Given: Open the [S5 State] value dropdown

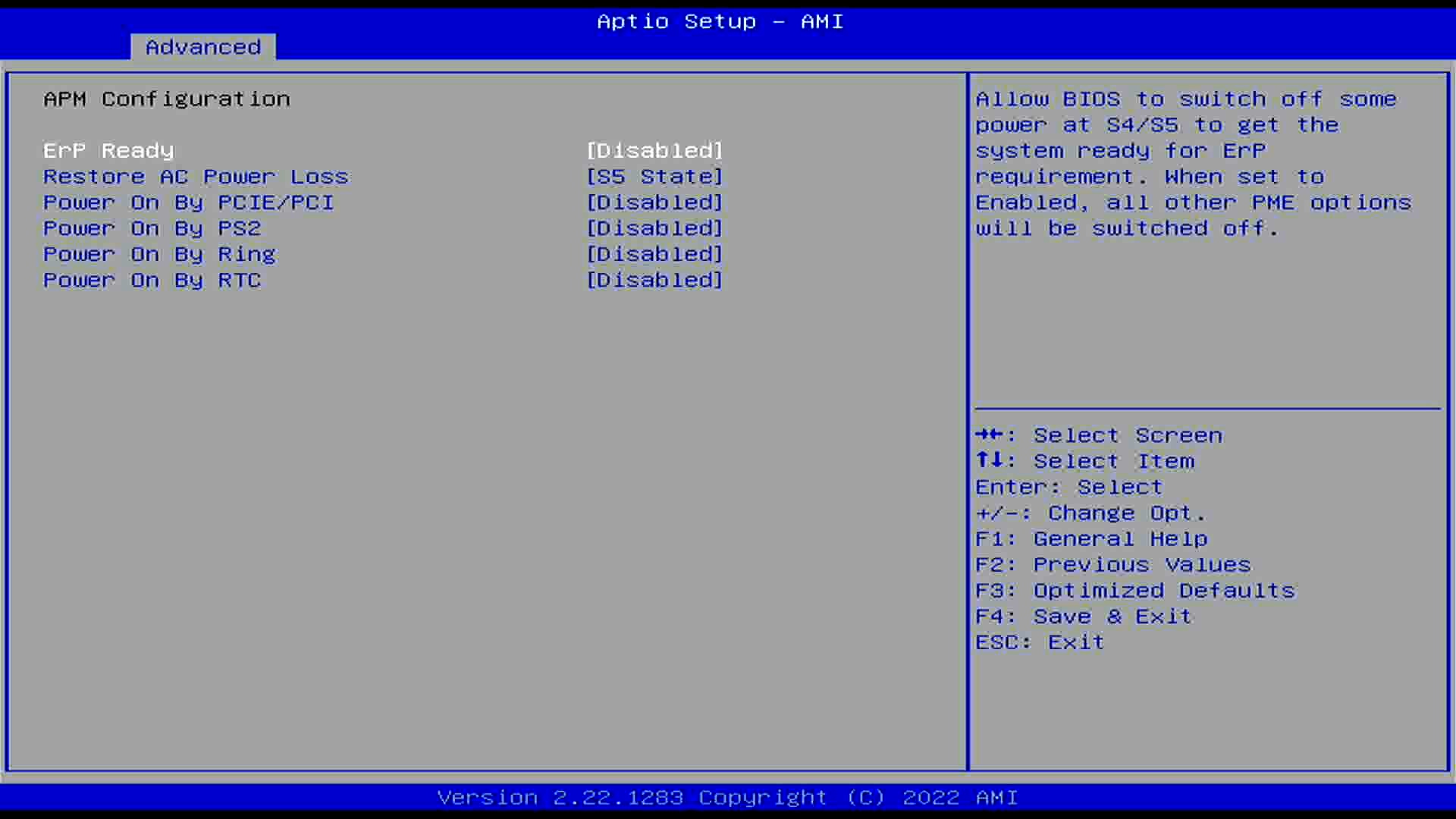Looking at the screenshot, I should [654, 177].
